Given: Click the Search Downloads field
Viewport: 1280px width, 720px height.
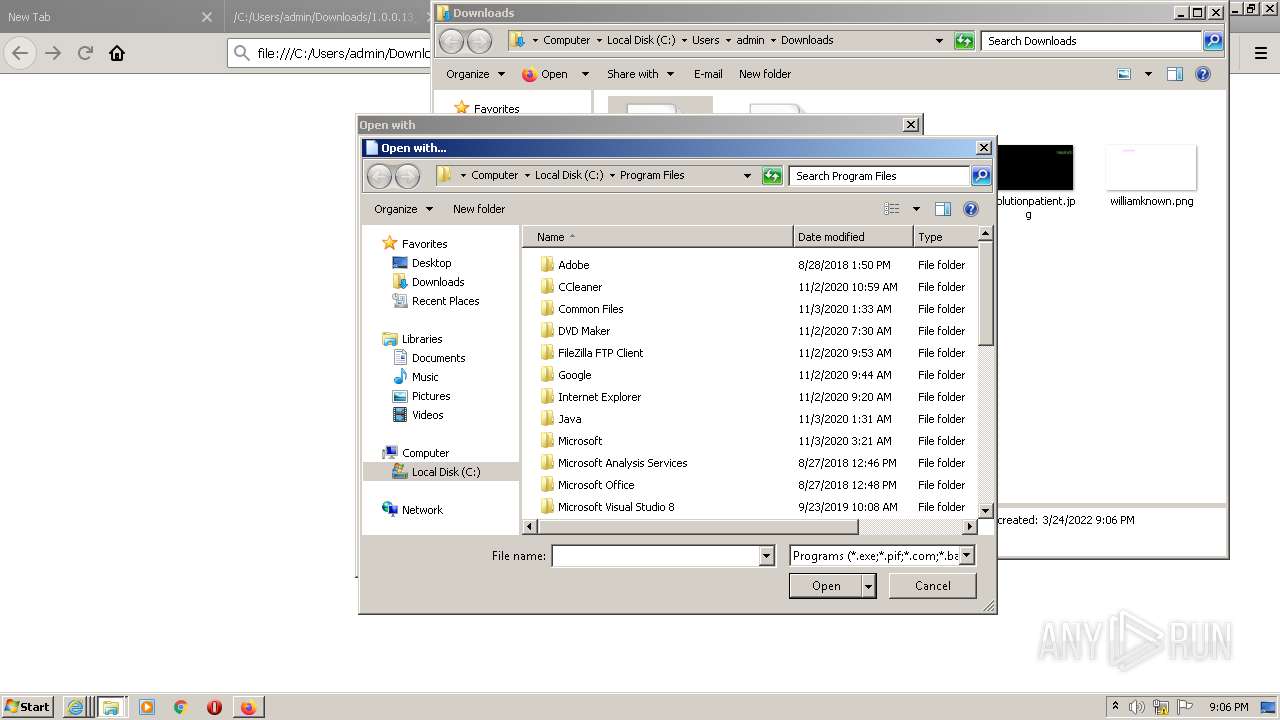Looking at the screenshot, I should (x=1092, y=41).
